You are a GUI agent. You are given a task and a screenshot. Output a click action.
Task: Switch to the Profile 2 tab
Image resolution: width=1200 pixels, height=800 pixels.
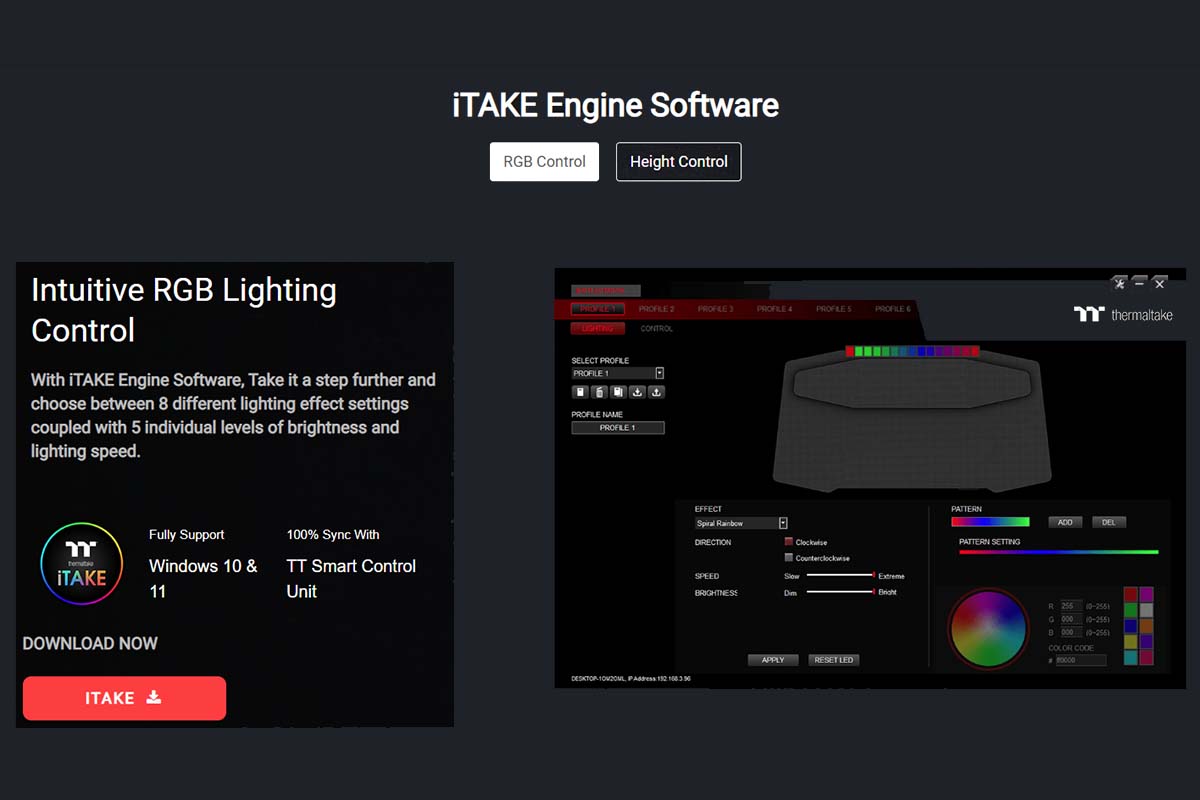click(x=656, y=309)
